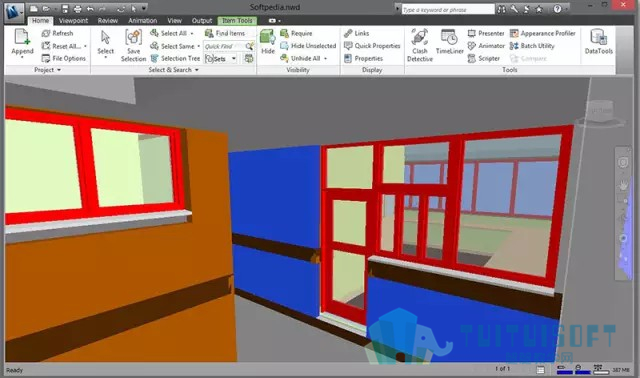The height and width of the screenshot is (378, 640).
Task: Toggle Links display
Action: pos(356,33)
